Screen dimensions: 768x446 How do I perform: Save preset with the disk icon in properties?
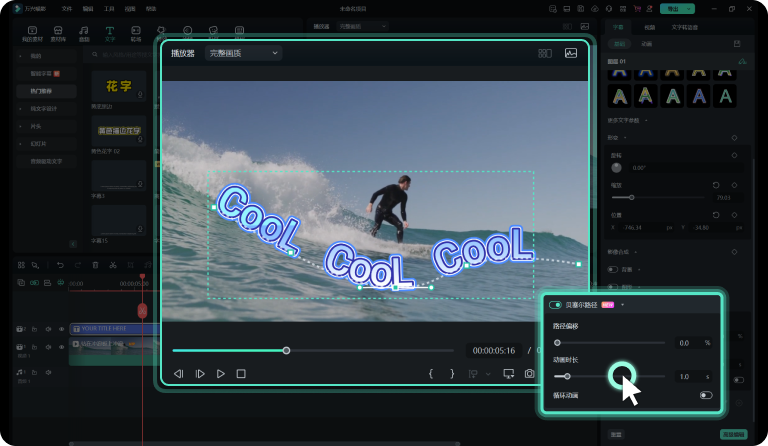737,44
